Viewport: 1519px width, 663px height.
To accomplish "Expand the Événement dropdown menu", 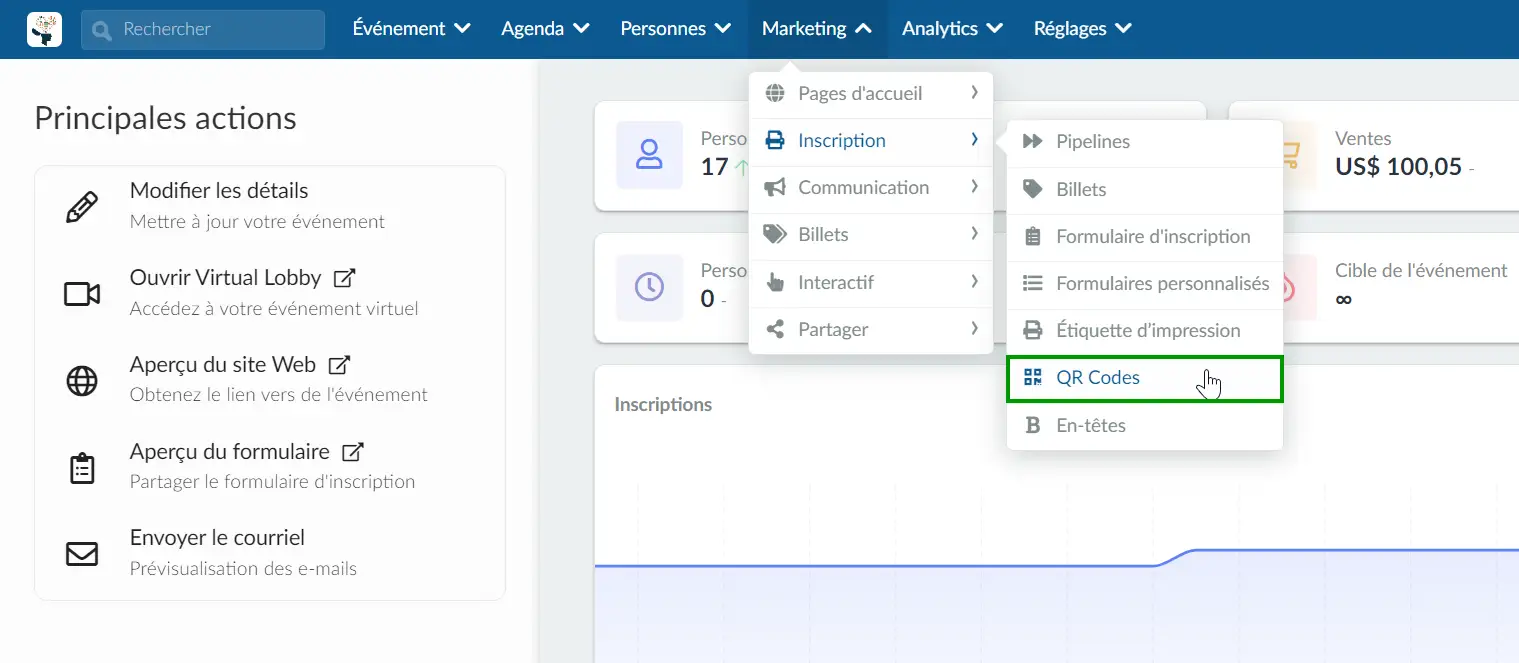I will click(x=411, y=29).
